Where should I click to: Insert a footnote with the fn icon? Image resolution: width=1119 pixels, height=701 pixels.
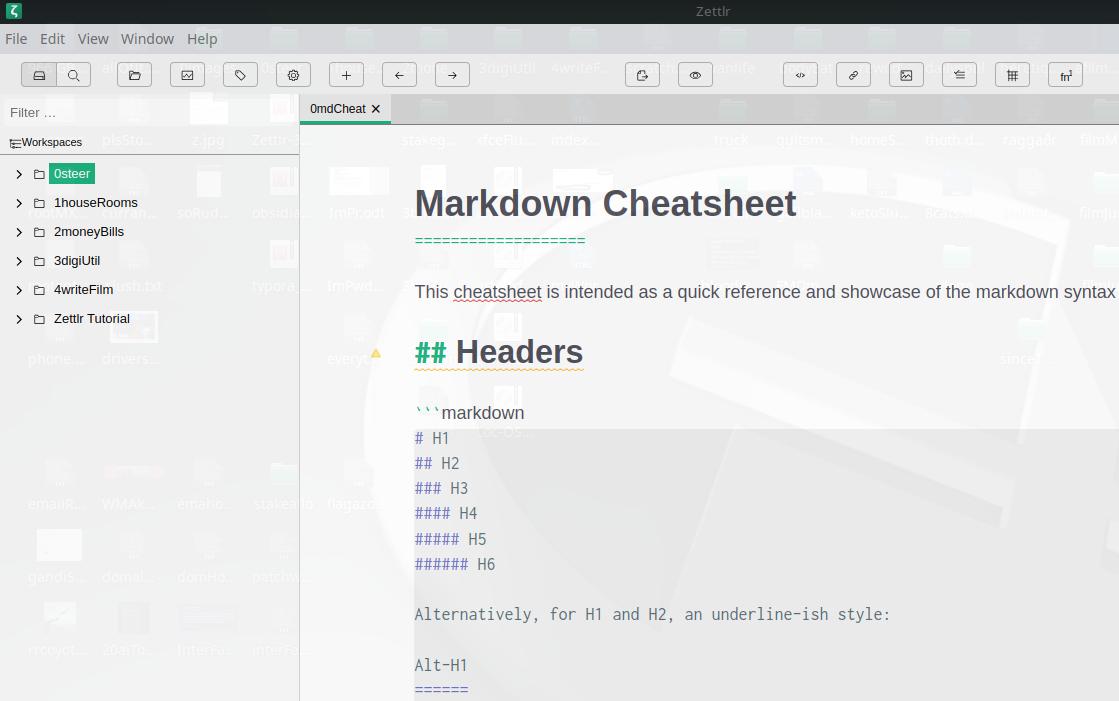click(x=1065, y=75)
